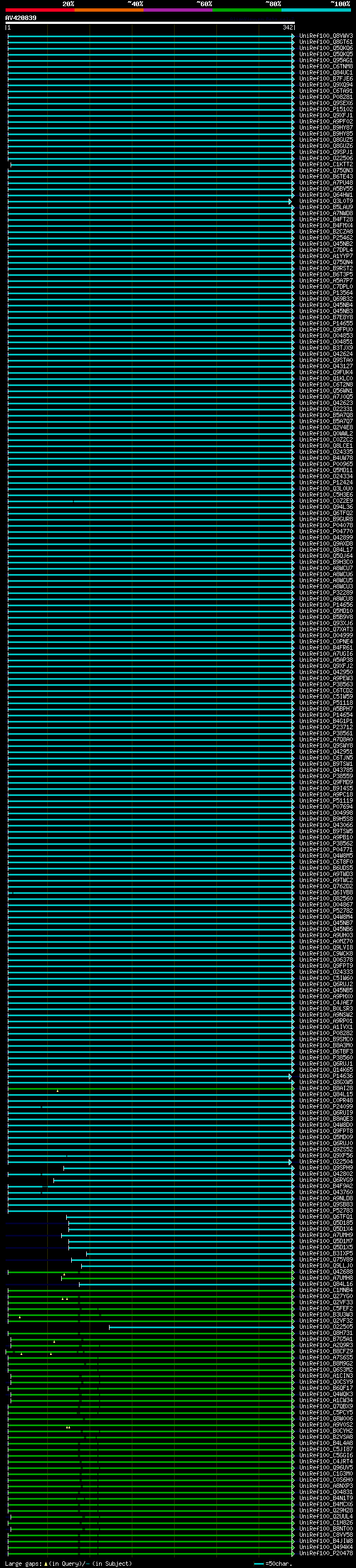Select hit UniRef100_P51119
Viewport: 356px width, 1568px height.
(325, 800)
